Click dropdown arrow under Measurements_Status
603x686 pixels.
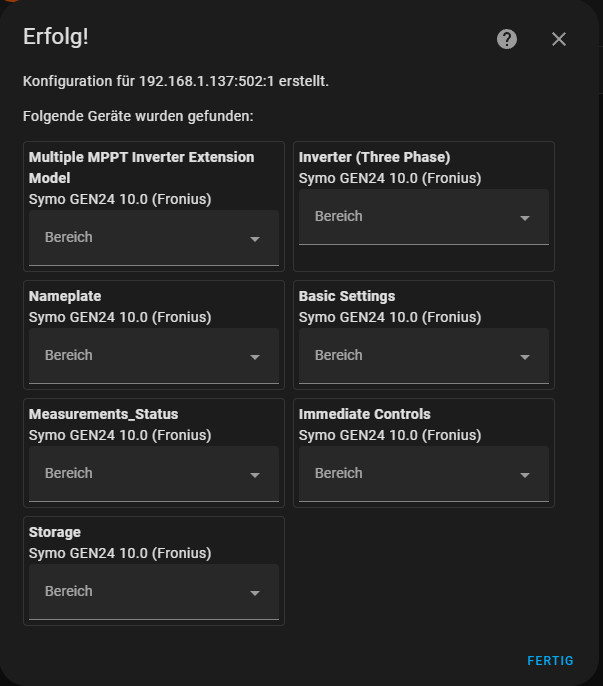point(255,475)
